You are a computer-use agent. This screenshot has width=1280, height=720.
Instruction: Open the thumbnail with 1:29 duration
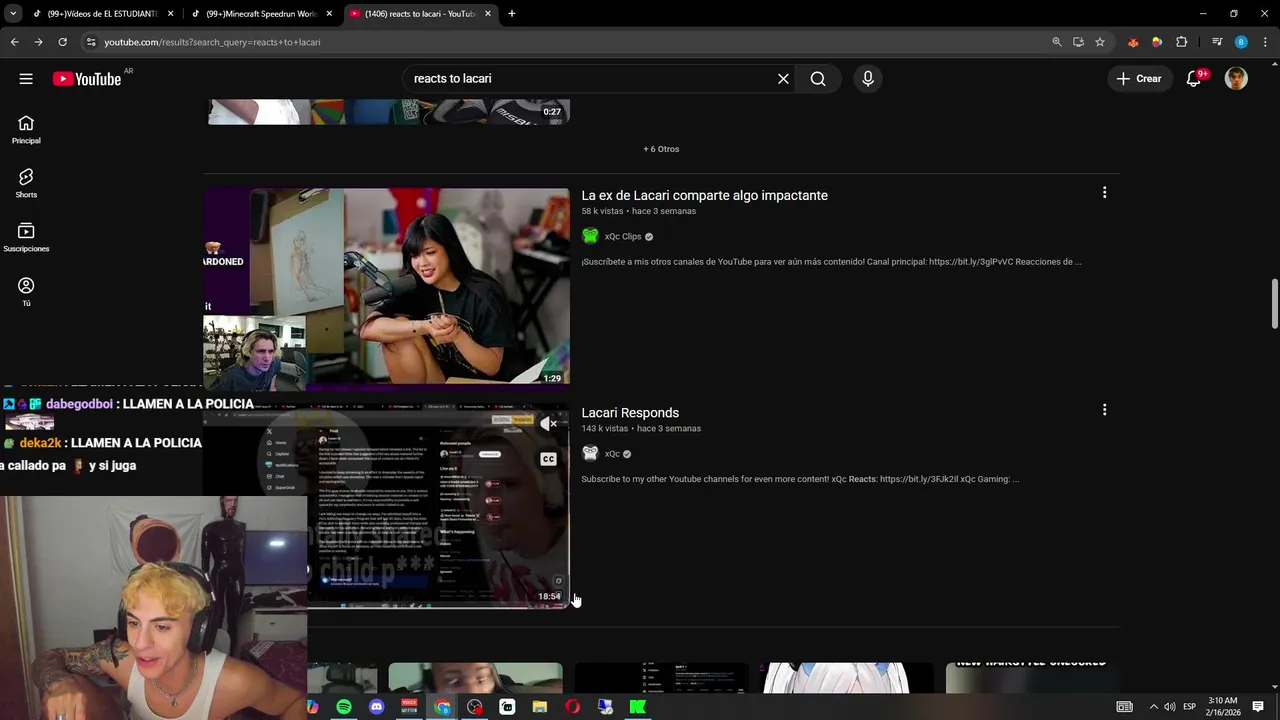387,286
